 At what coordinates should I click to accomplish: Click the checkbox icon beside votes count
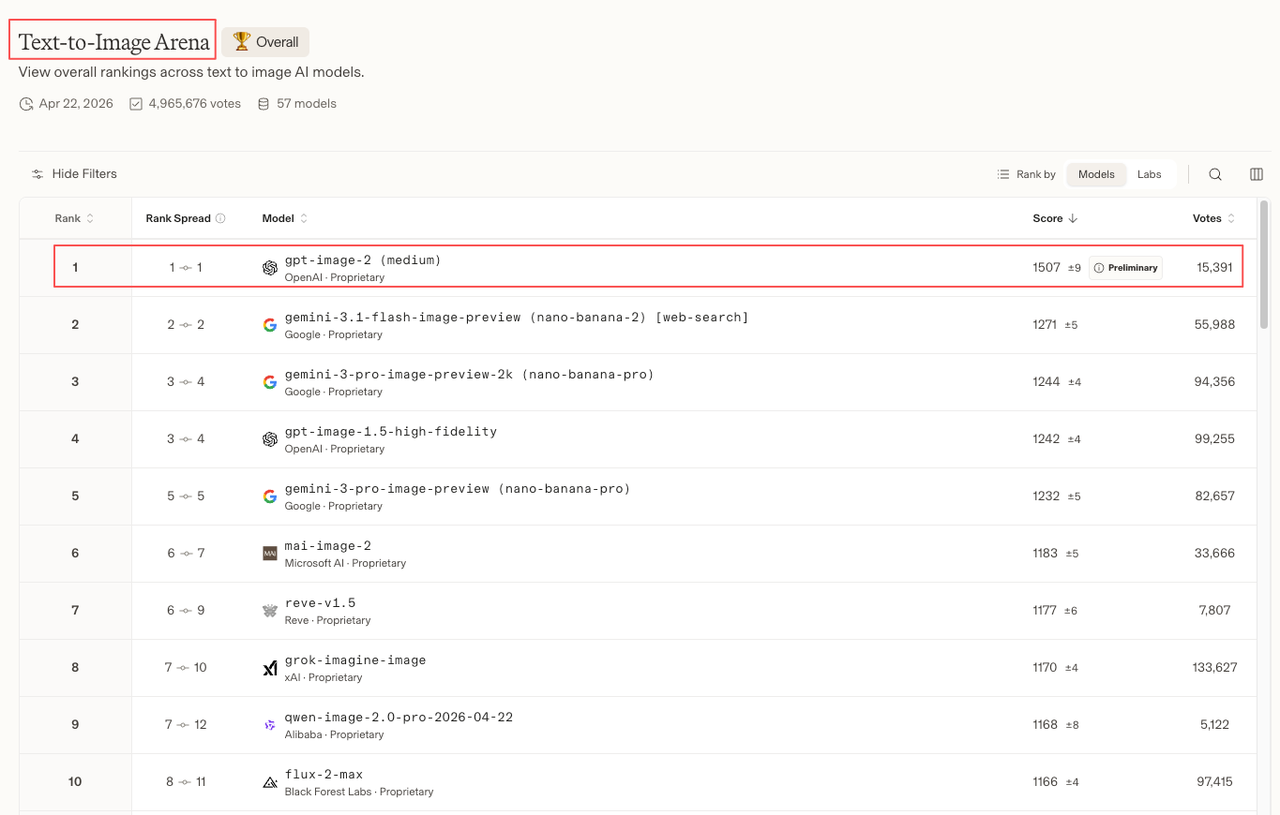tap(136, 104)
